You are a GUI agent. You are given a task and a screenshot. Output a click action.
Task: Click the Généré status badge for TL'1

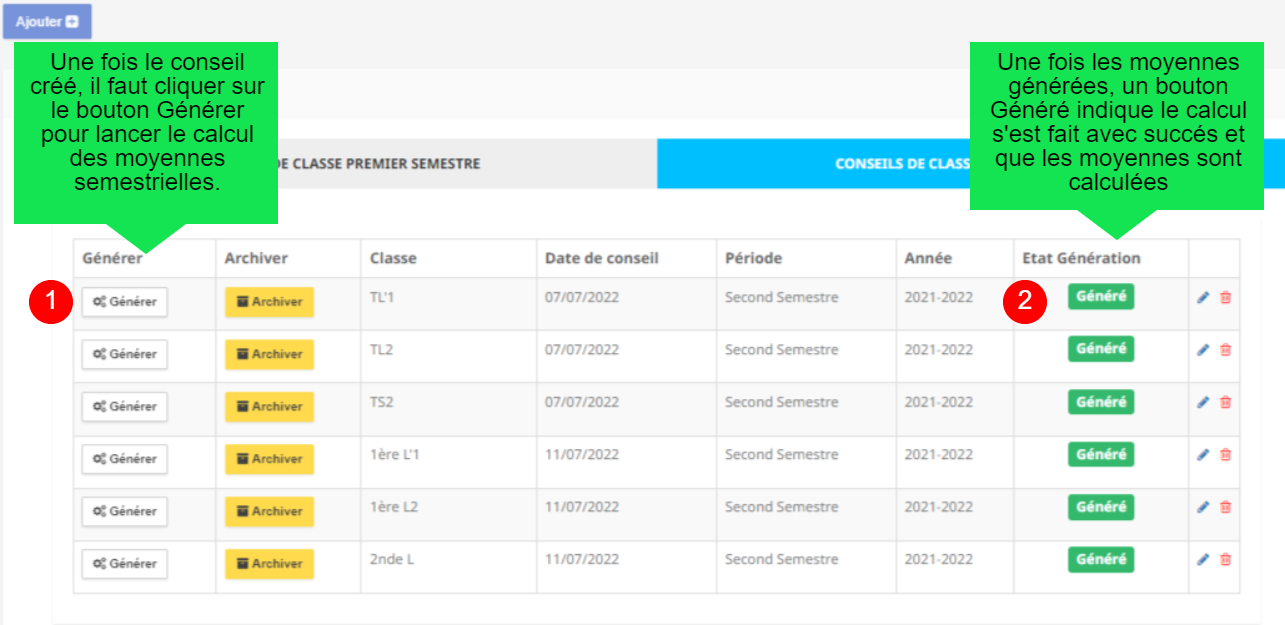click(x=1101, y=297)
